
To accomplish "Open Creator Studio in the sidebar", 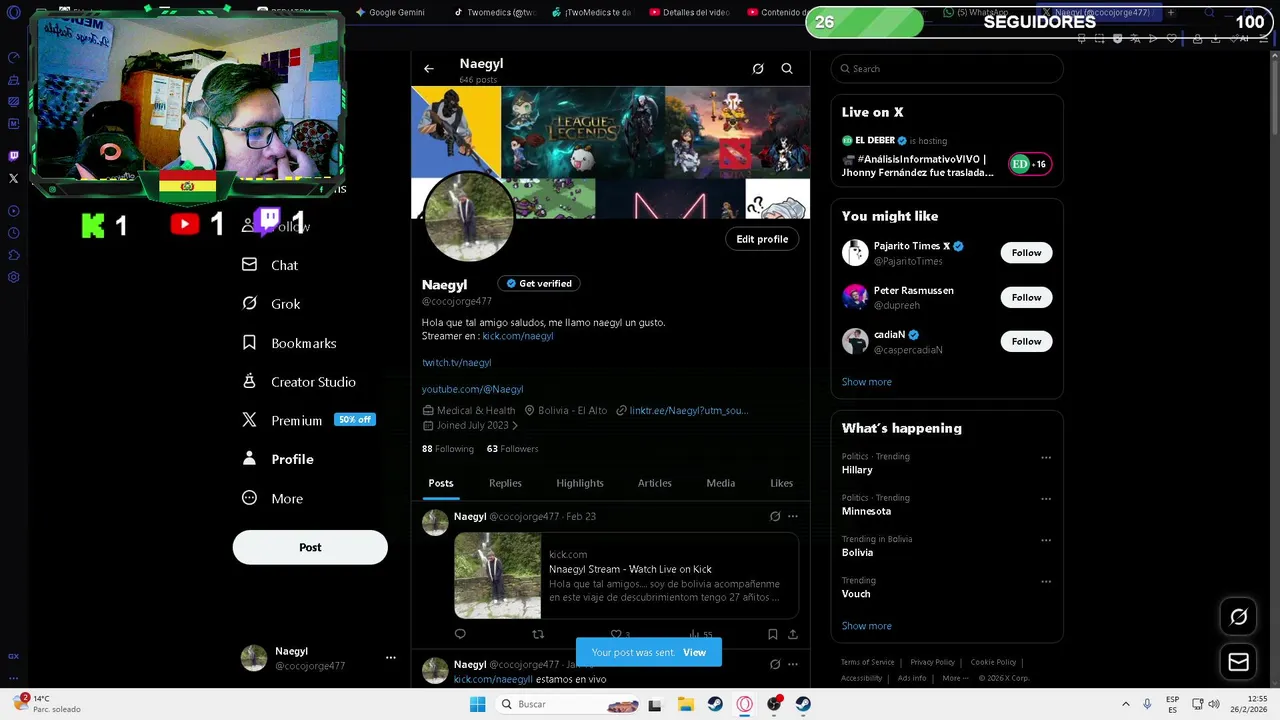I will tap(299, 382).
